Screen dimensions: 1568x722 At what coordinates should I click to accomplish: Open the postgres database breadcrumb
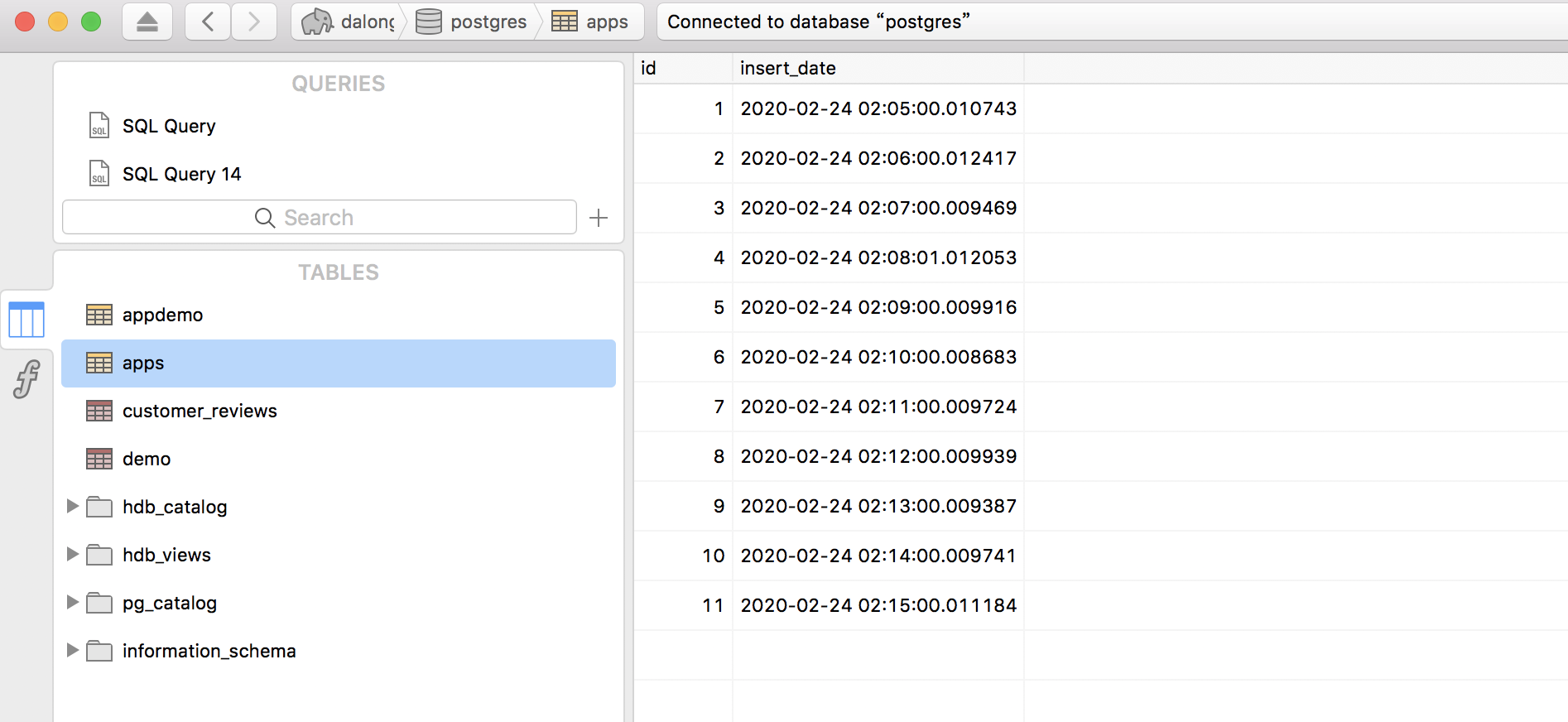tap(472, 22)
